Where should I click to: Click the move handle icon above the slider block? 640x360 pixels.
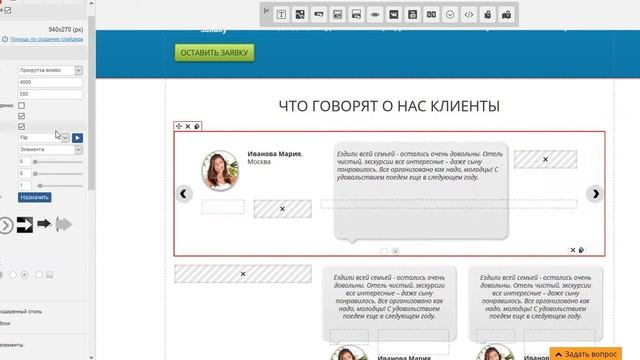point(179,127)
